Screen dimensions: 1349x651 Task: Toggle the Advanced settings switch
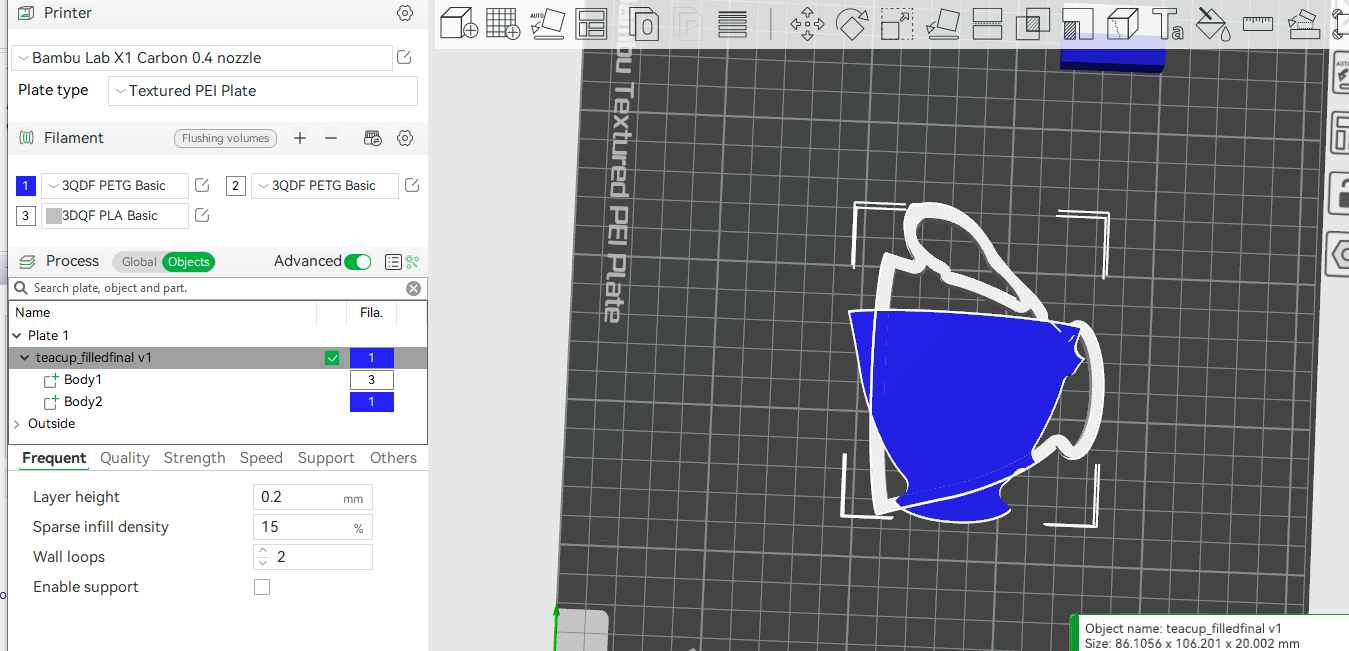pyautogui.click(x=357, y=262)
